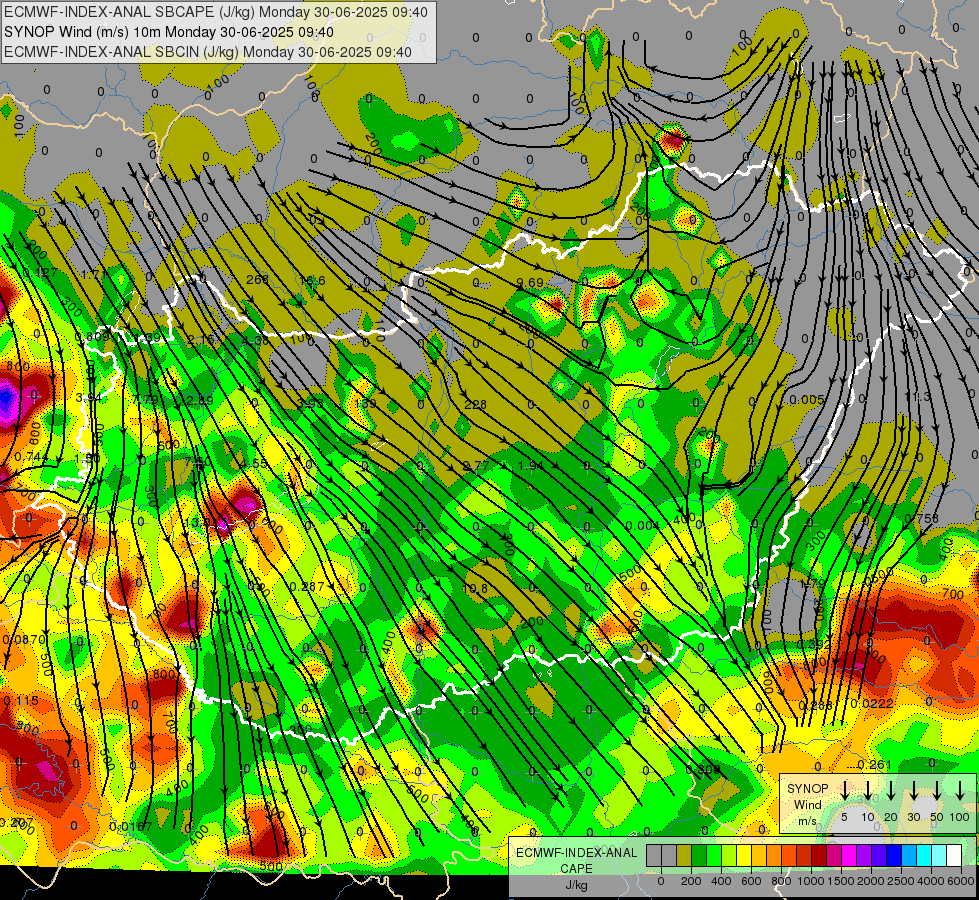Screen dimensions: 979x900
Task: Click the 0.744 value on the map
Action: [31, 457]
